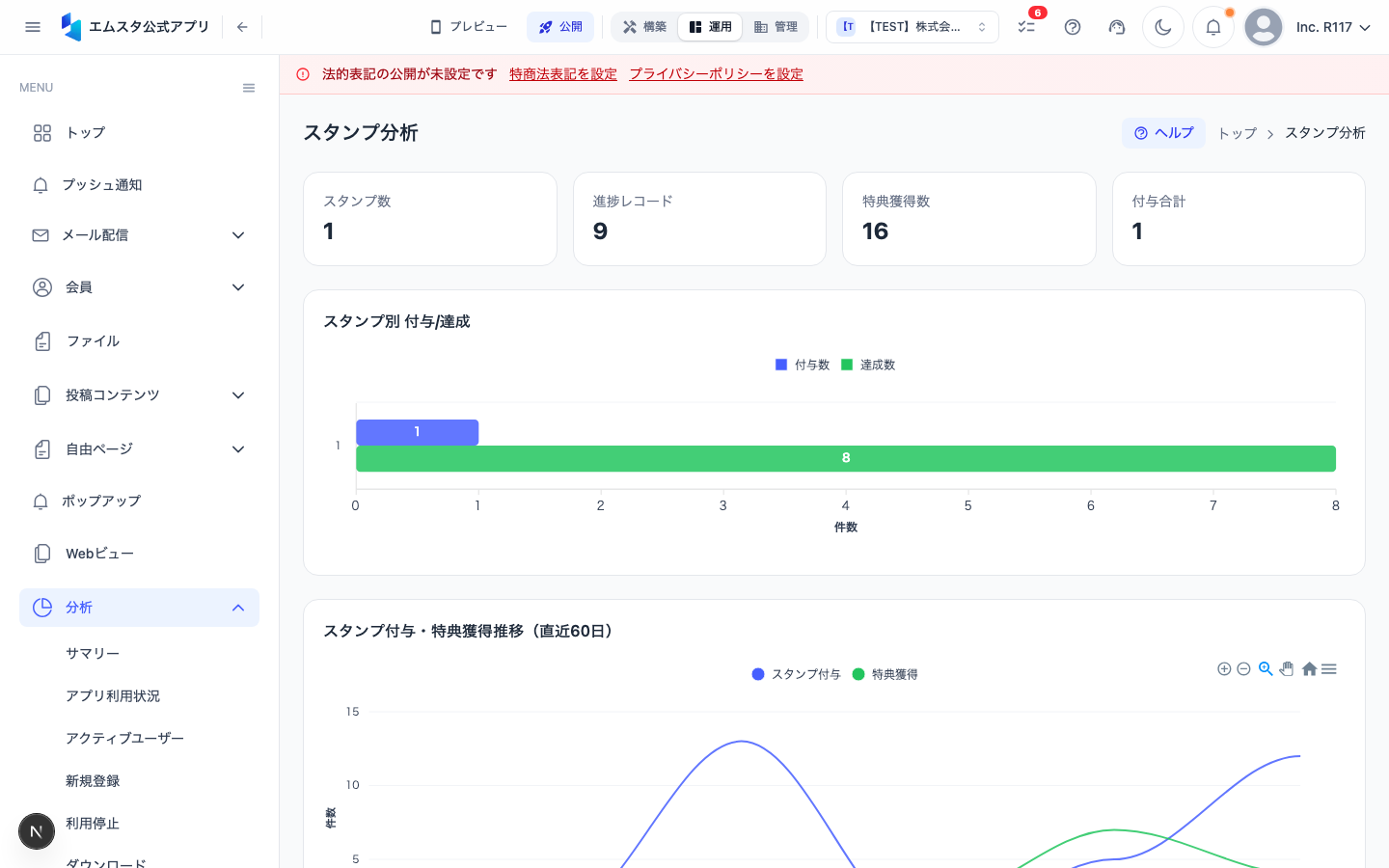Click the エムスタ公式アプリ logo
Screen dimensions: 1389x868
tap(134, 27)
